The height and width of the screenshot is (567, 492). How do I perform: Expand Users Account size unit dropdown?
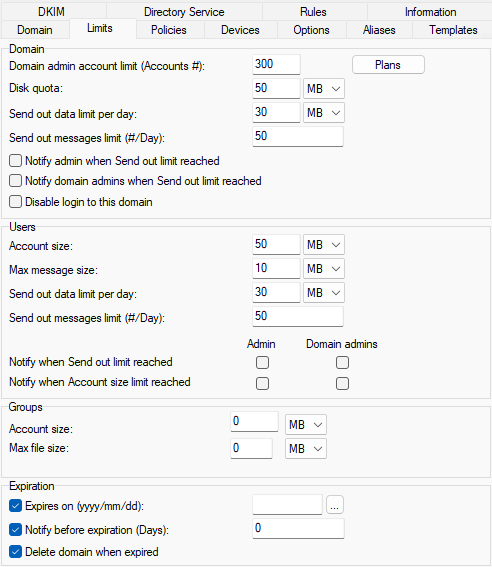[x=324, y=245]
